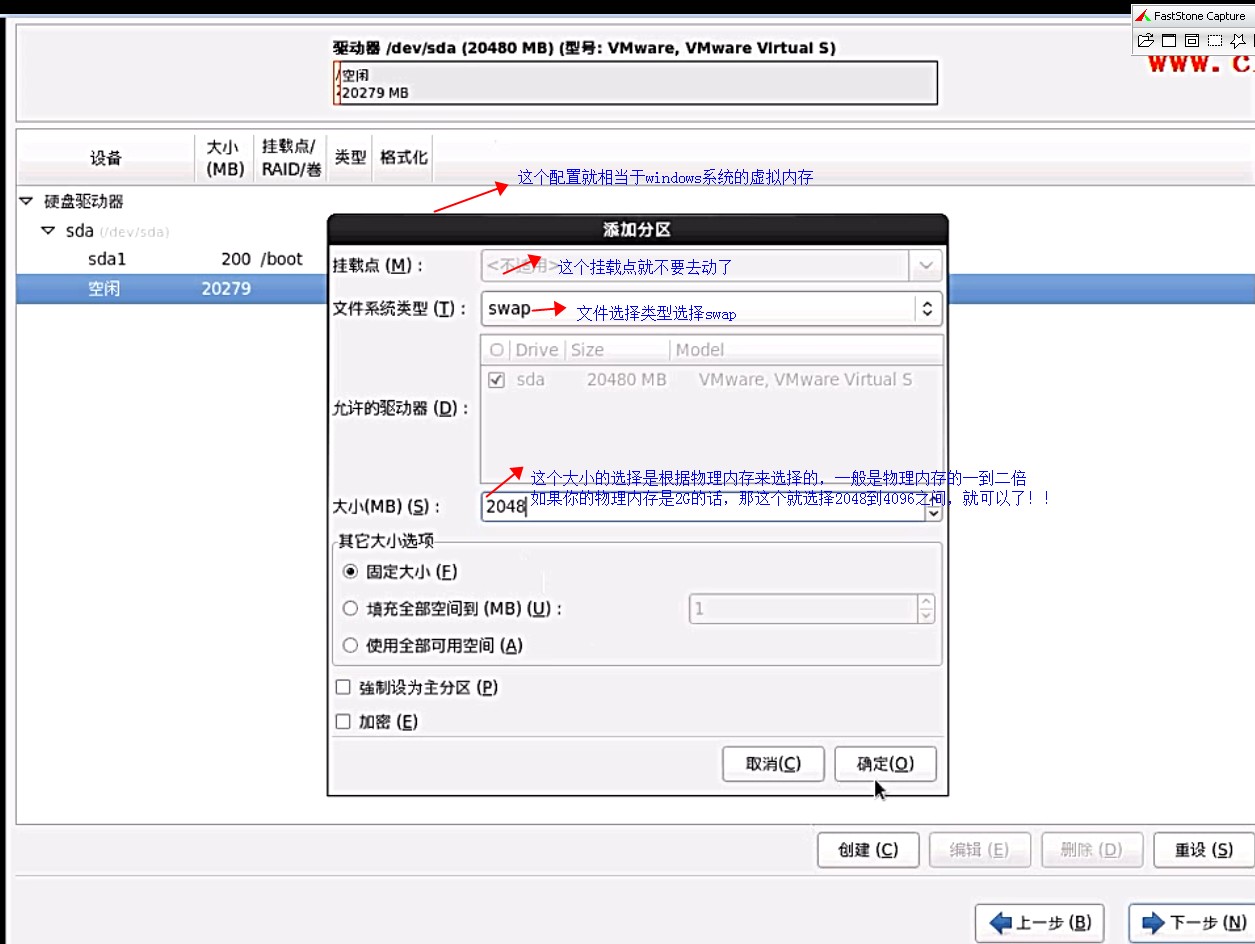Select Capture Rectangular Region icon
This screenshot has width=1255, height=944.
[x=1215, y=41]
